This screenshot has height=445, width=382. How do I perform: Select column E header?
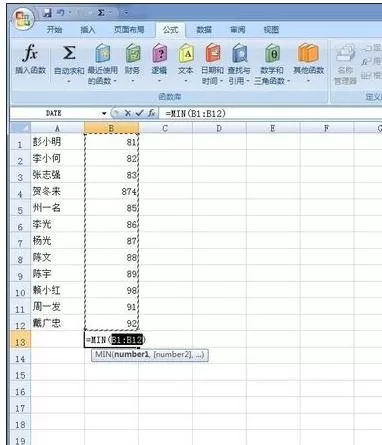273,128
